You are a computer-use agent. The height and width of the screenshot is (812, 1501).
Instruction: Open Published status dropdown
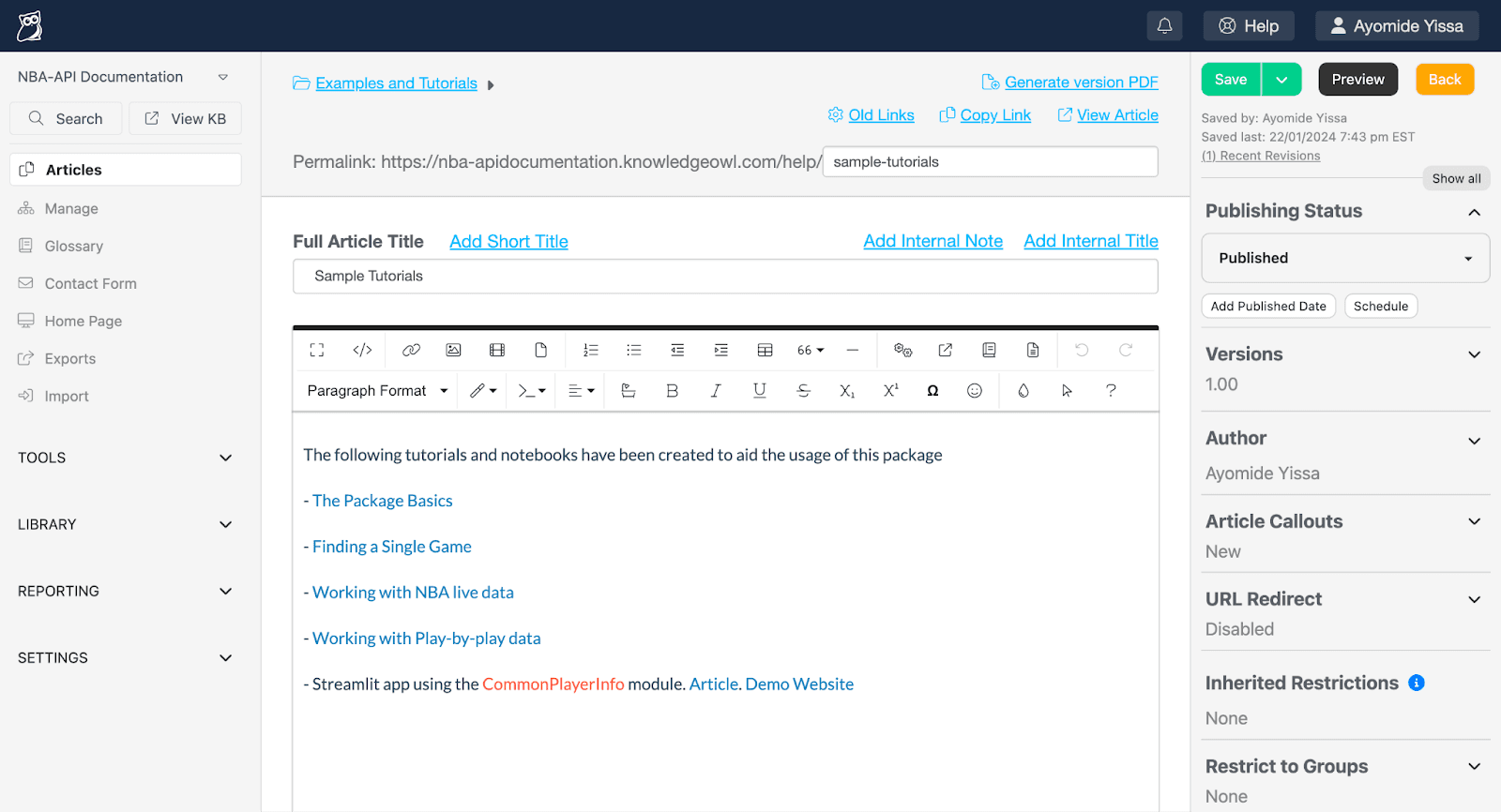point(1345,258)
